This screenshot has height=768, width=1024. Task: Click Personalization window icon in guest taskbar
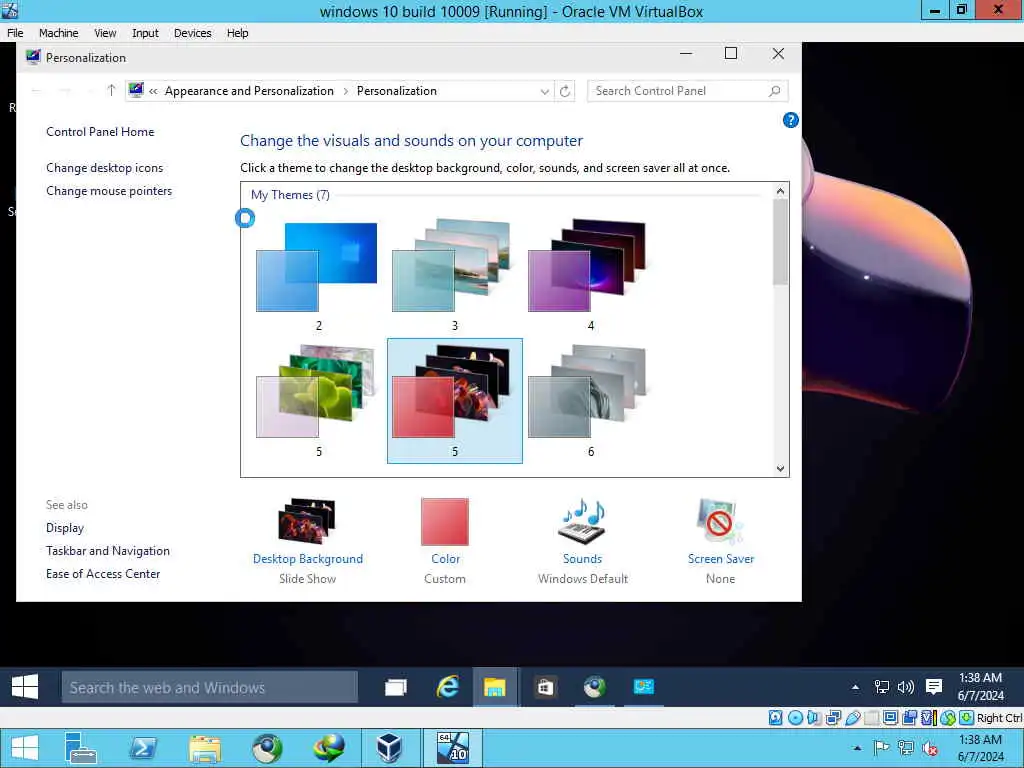click(x=643, y=687)
